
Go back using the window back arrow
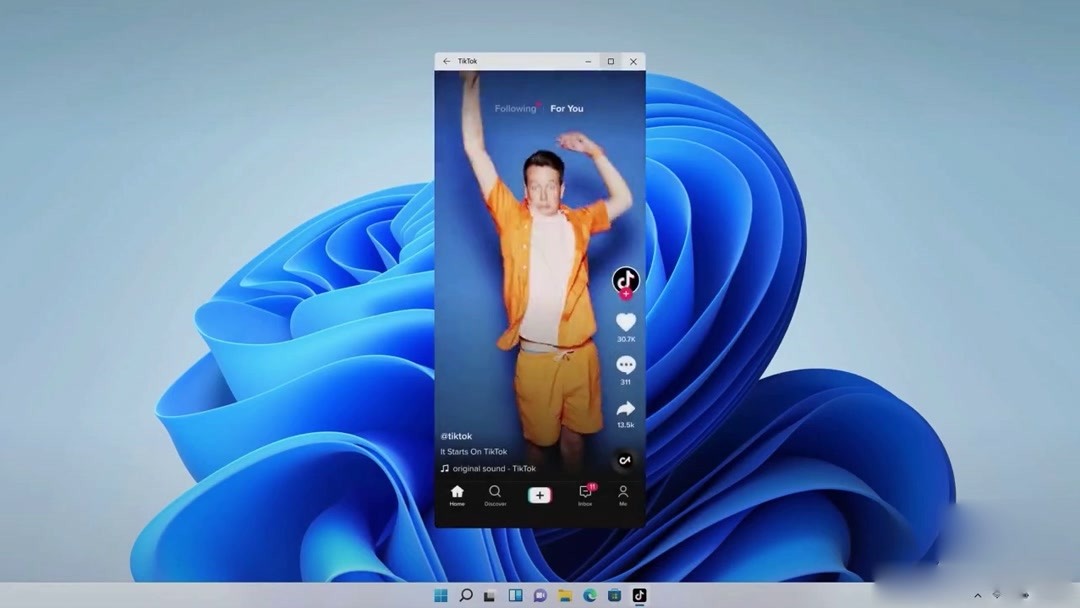pos(446,61)
